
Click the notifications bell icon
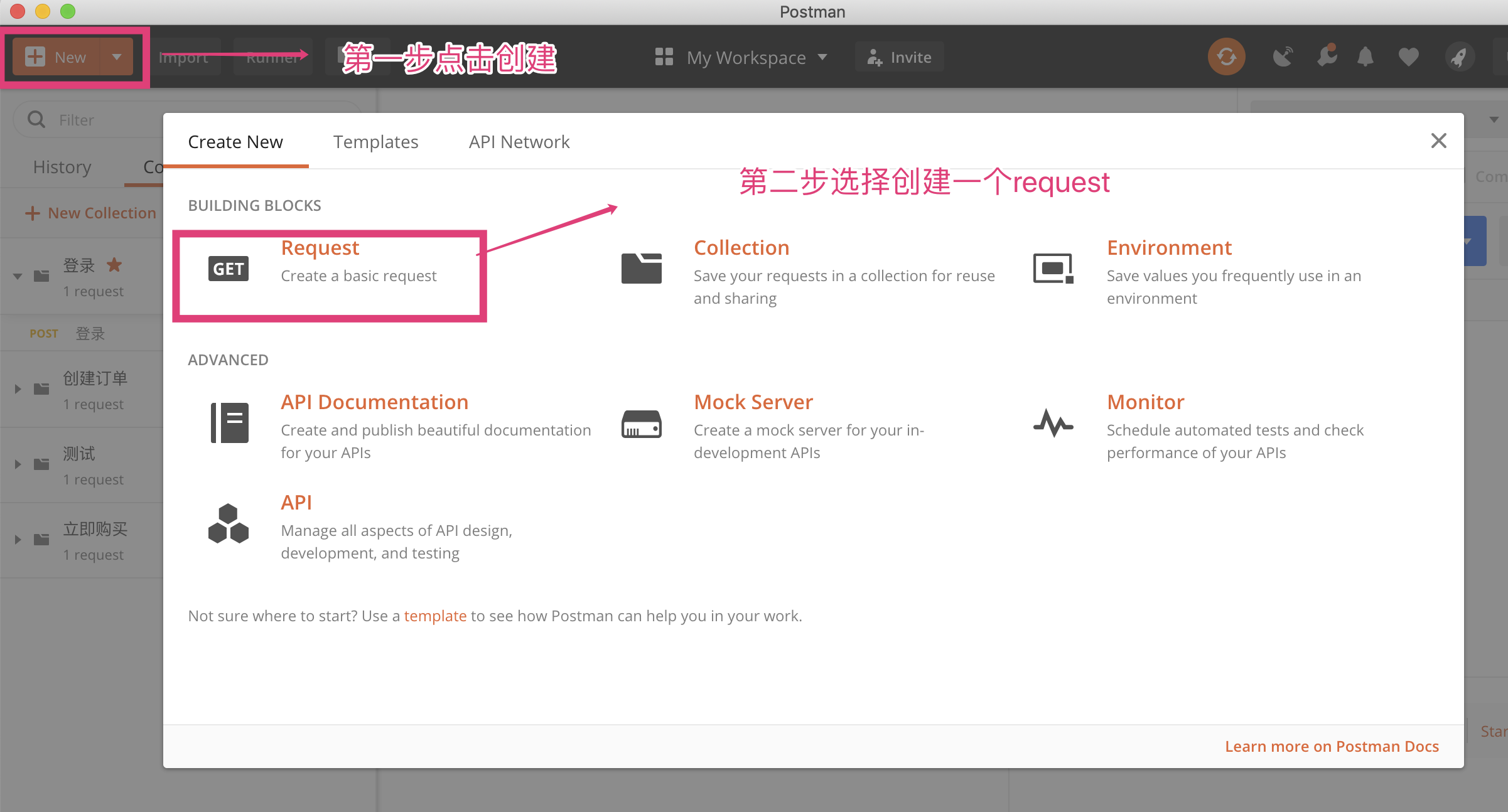tap(1365, 57)
